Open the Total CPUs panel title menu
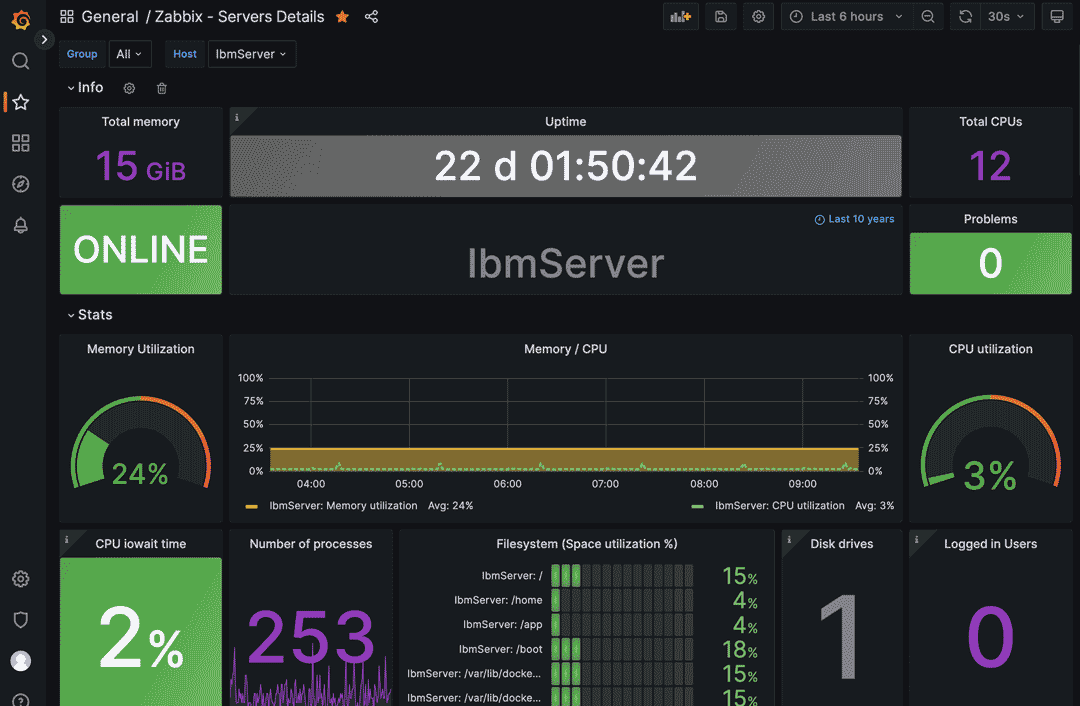 [990, 121]
